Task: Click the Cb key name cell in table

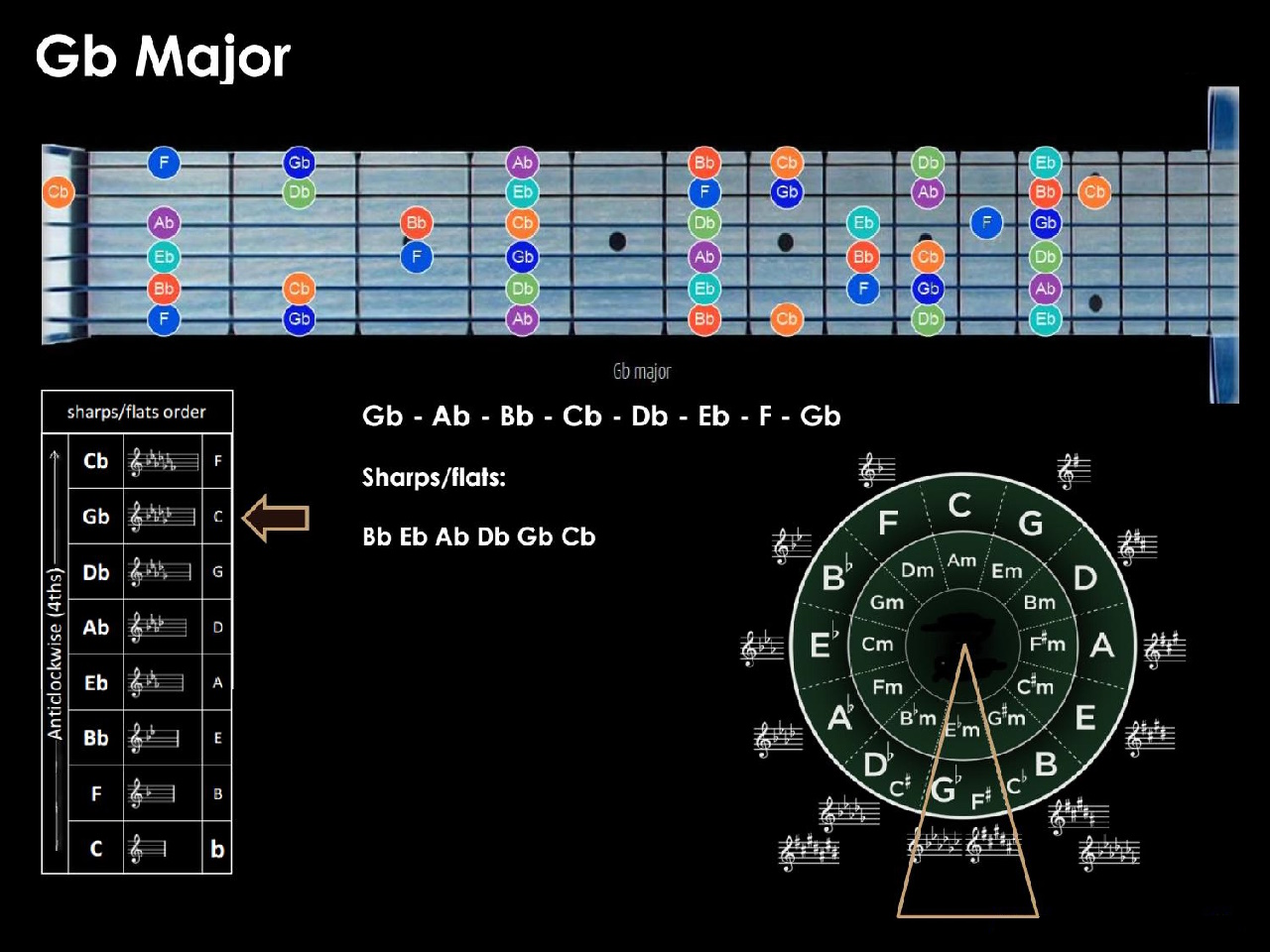Action: click(x=96, y=461)
